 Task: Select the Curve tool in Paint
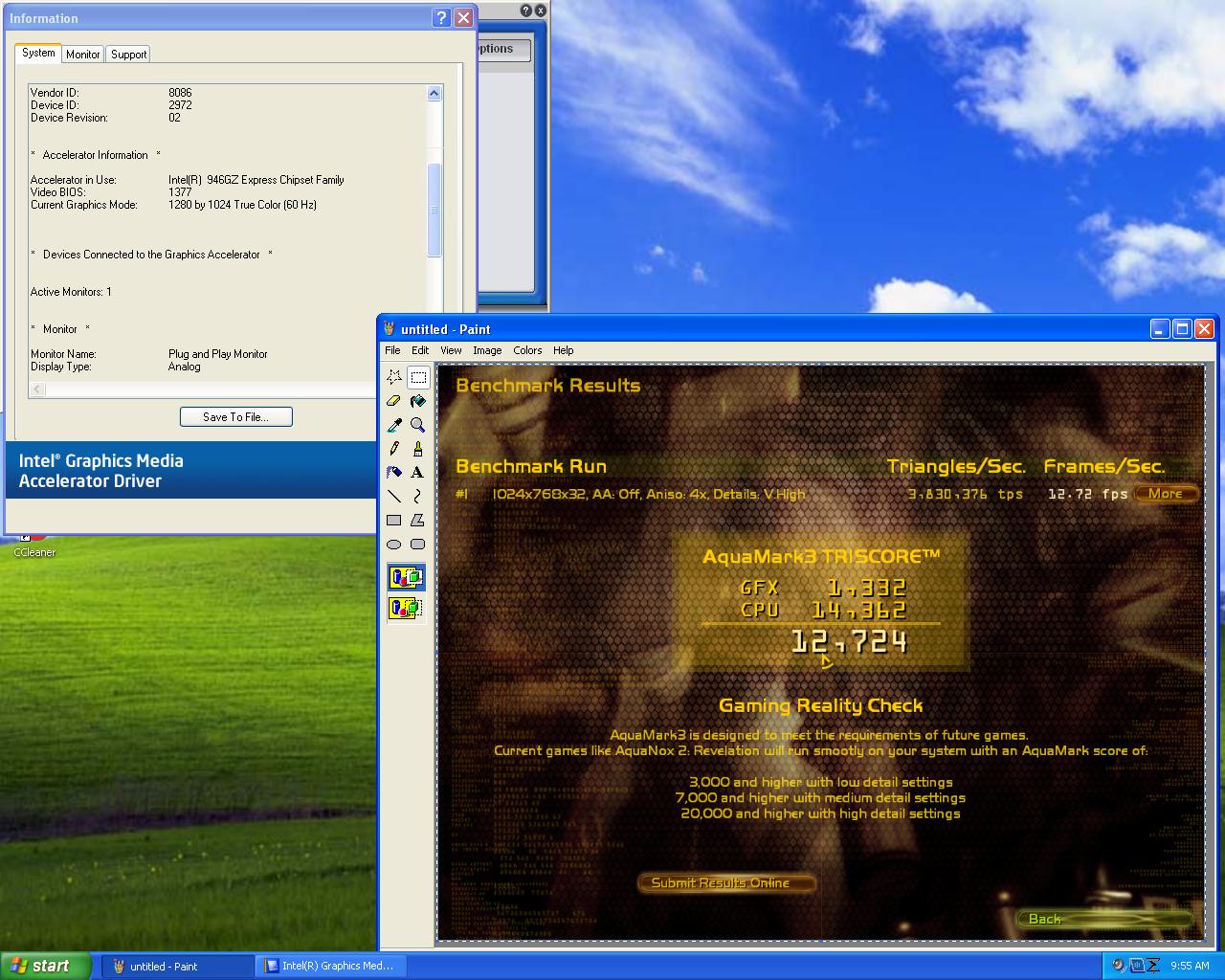click(x=418, y=497)
